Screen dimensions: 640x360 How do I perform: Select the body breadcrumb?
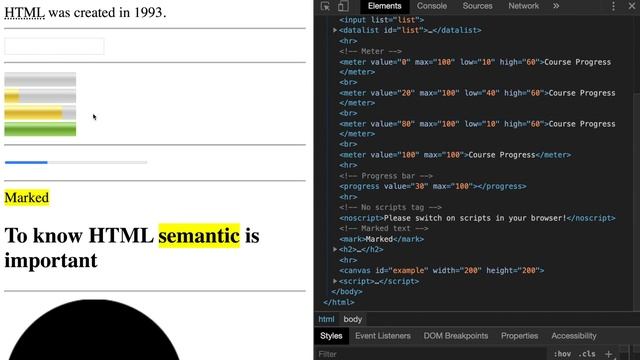(x=353, y=319)
